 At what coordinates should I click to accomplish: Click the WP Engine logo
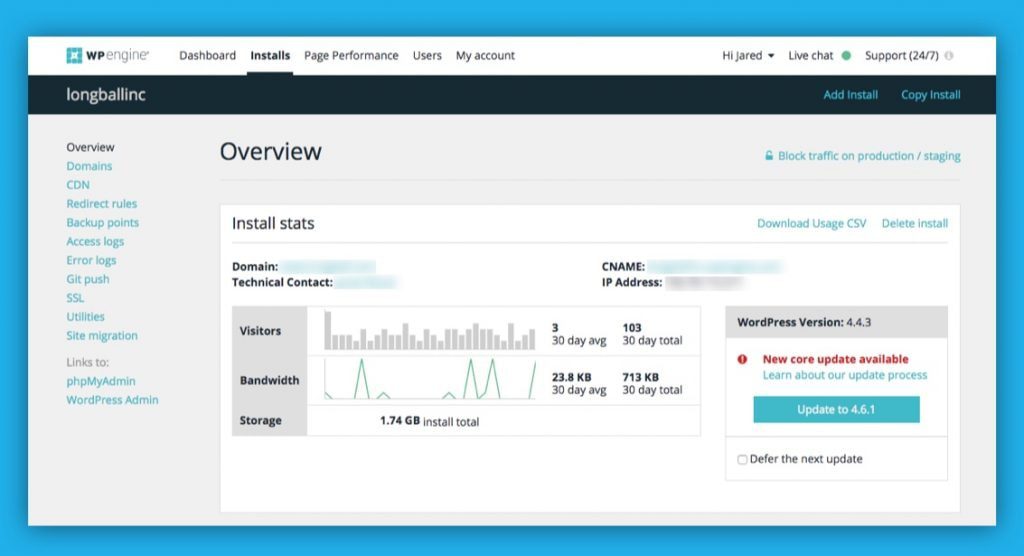[108, 56]
